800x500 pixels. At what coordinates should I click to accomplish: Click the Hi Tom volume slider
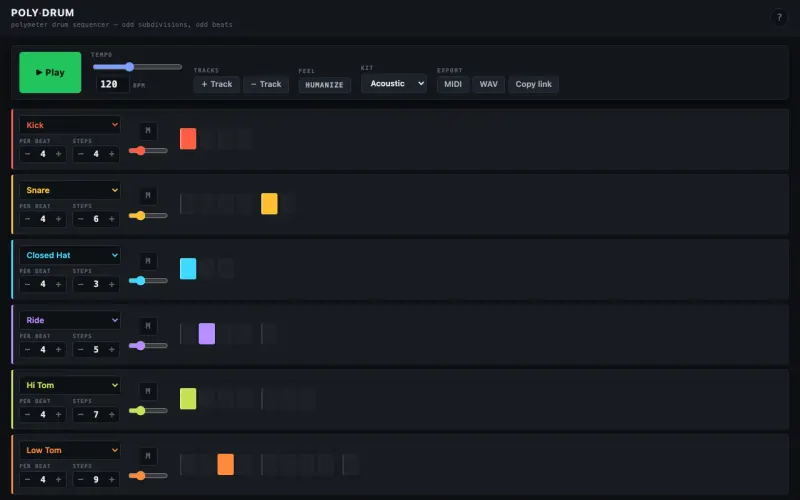click(x=148, y=411)
